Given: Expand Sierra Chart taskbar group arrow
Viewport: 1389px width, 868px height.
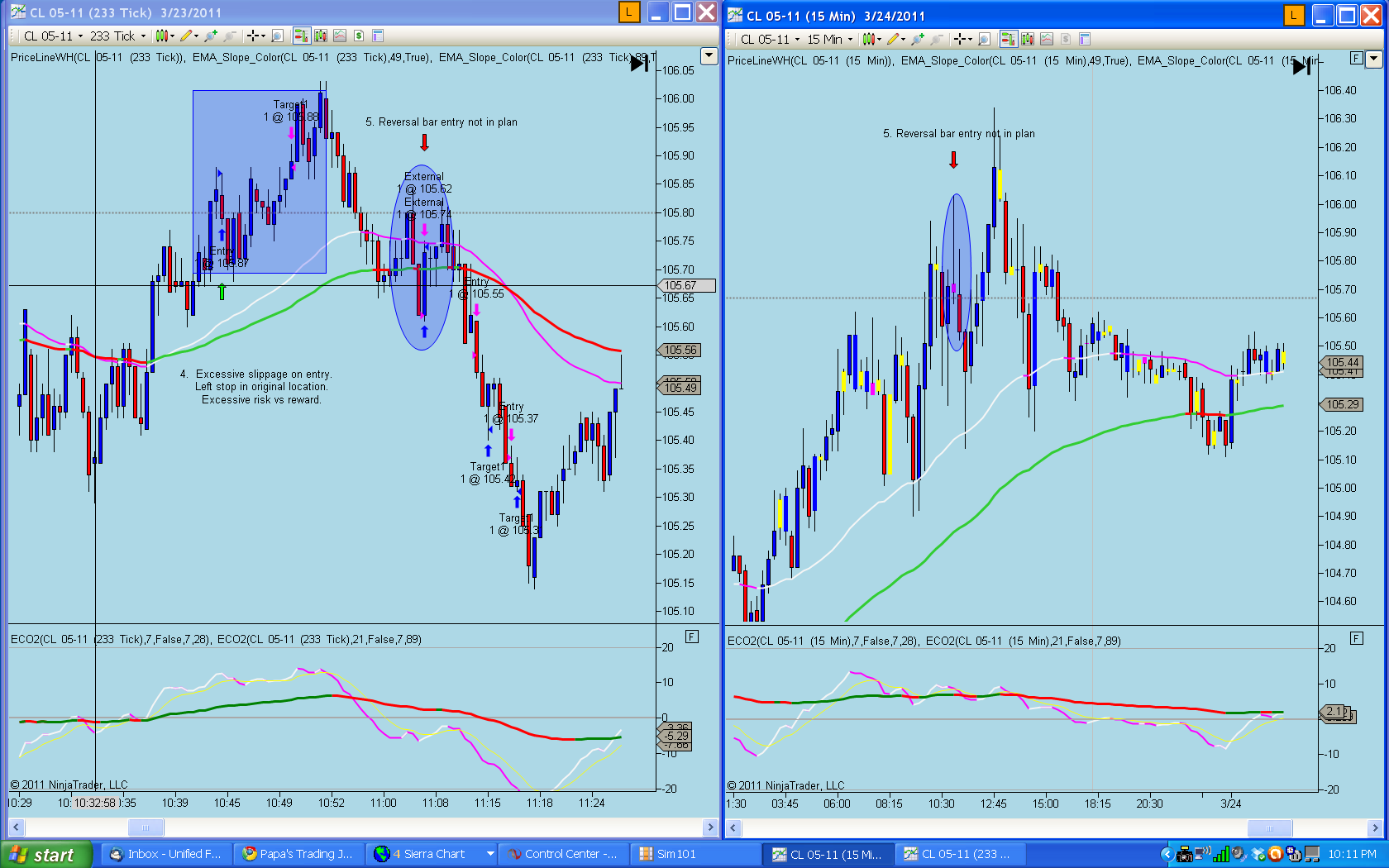Looking at the screenshot, I should click(x=490, y=854).
